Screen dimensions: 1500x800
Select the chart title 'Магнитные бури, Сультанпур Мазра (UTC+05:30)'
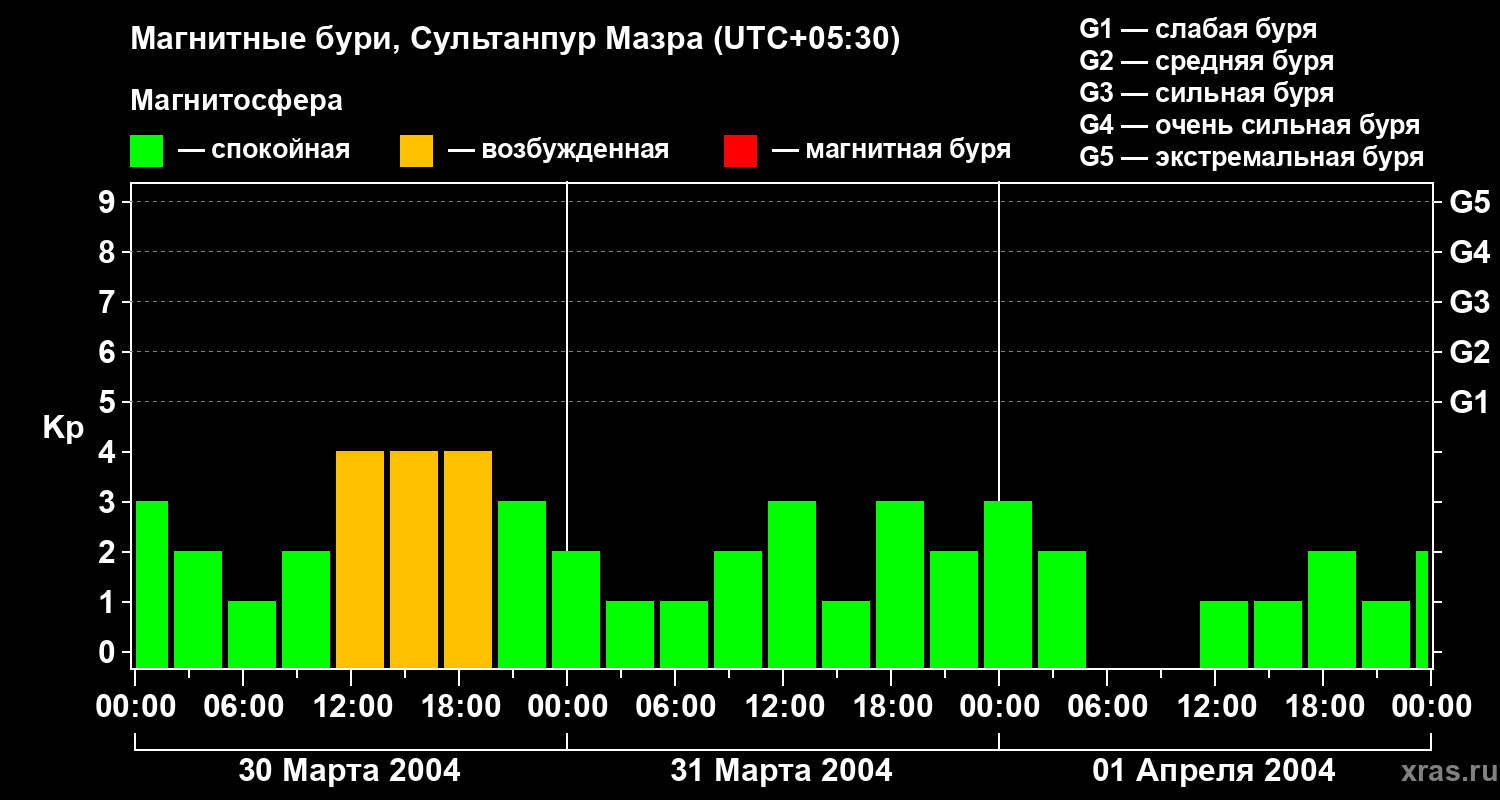point(516,40)
